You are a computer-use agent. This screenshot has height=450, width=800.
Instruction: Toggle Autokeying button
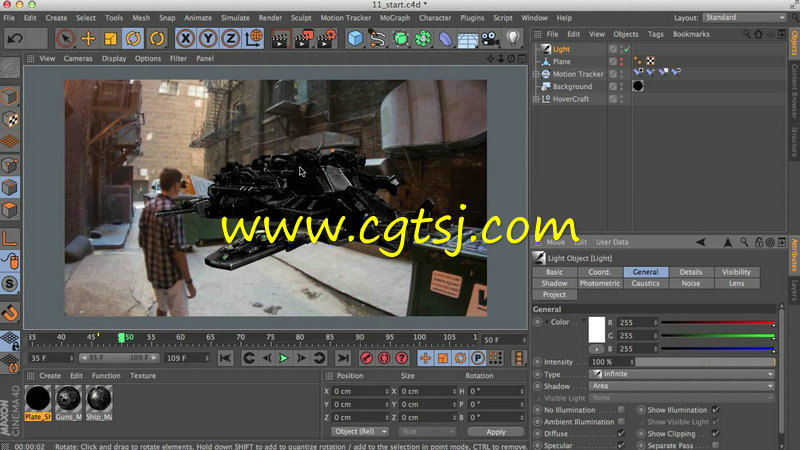pyautogui.click(x=384, y=358)
